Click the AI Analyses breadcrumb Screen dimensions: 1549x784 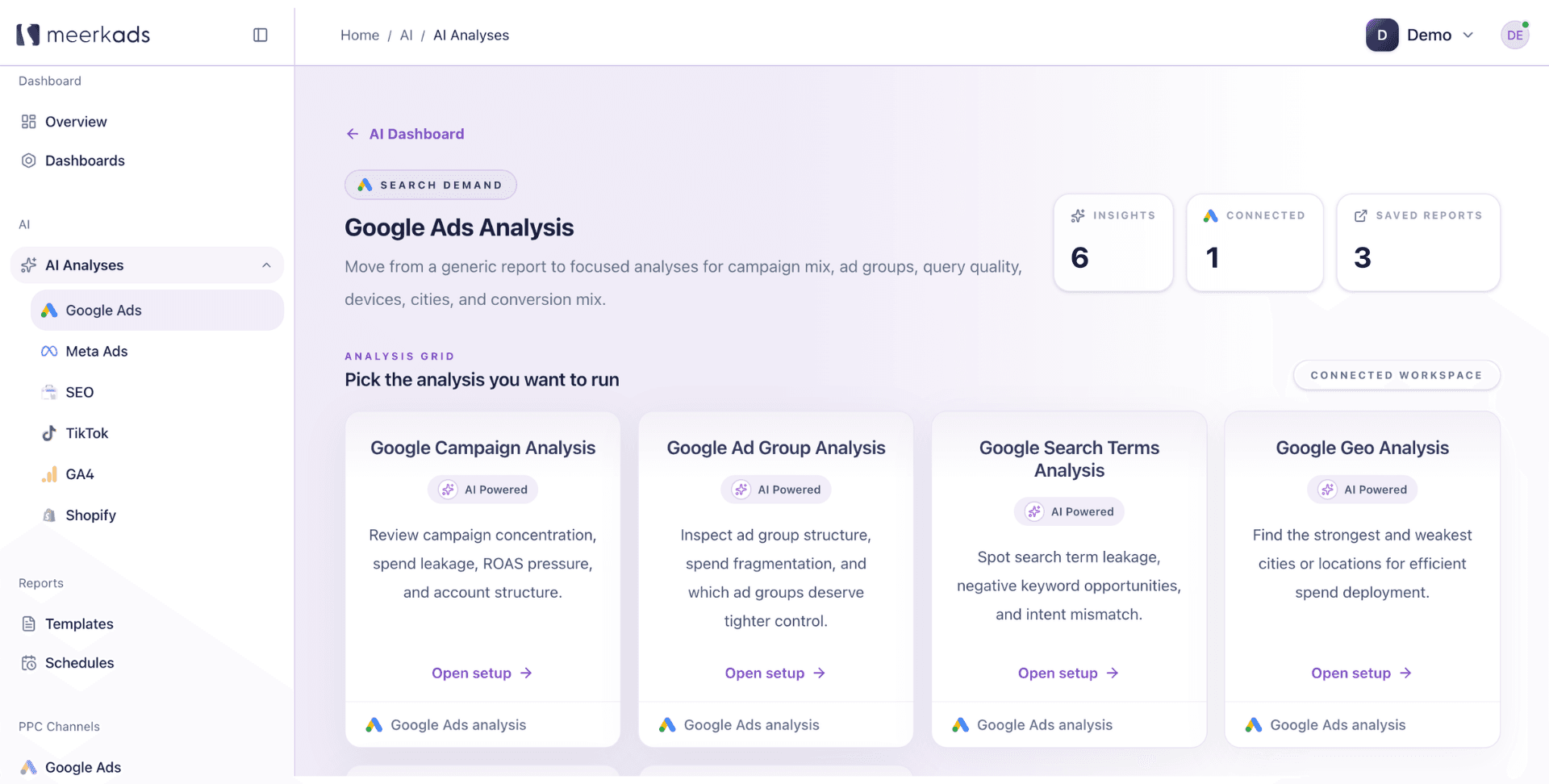pos(471,35)
